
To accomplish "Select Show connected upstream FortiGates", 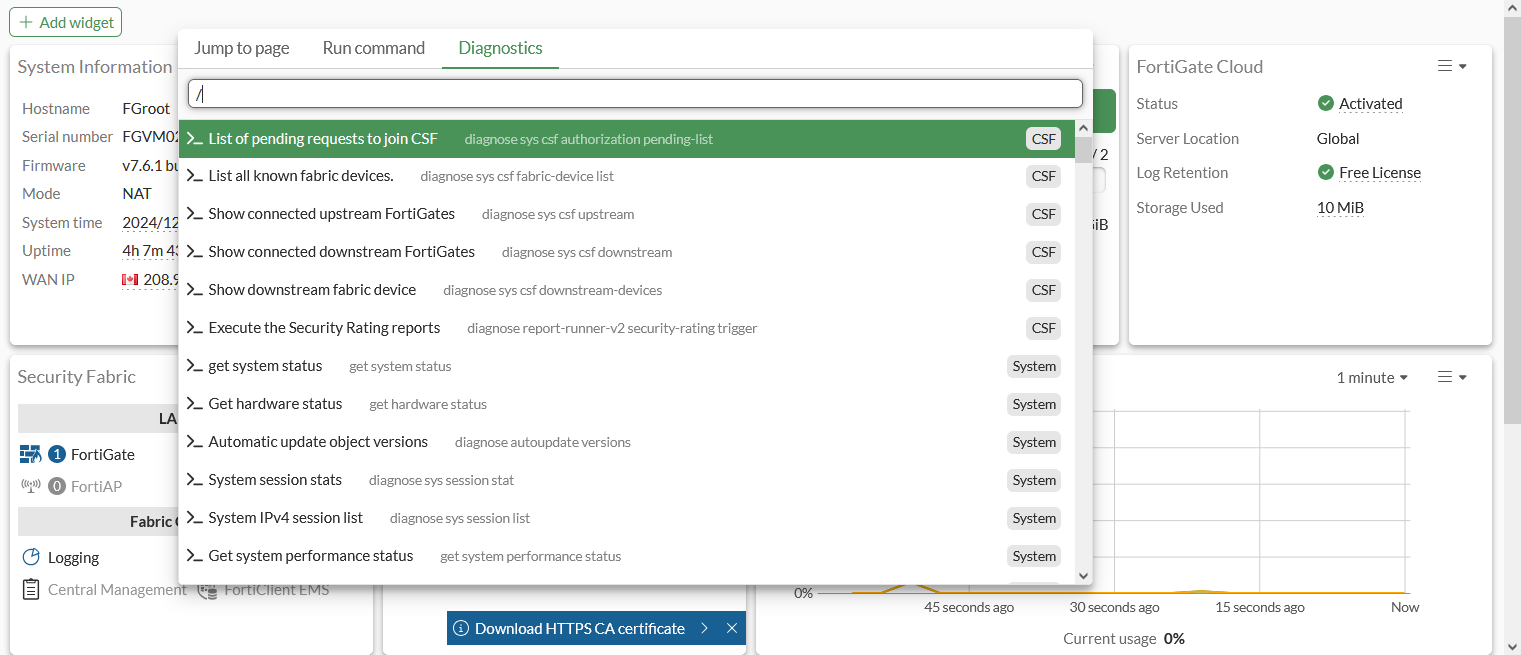I will pyautogui.click(x=627, y=214).
